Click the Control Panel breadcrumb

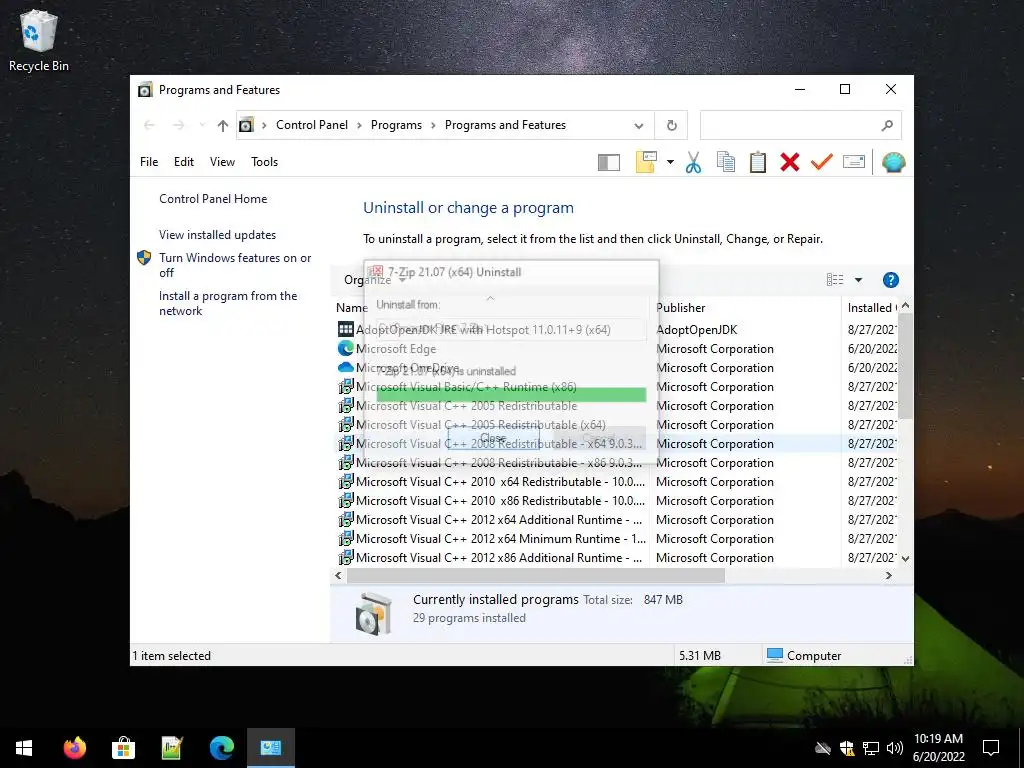[x=312, y=125]
